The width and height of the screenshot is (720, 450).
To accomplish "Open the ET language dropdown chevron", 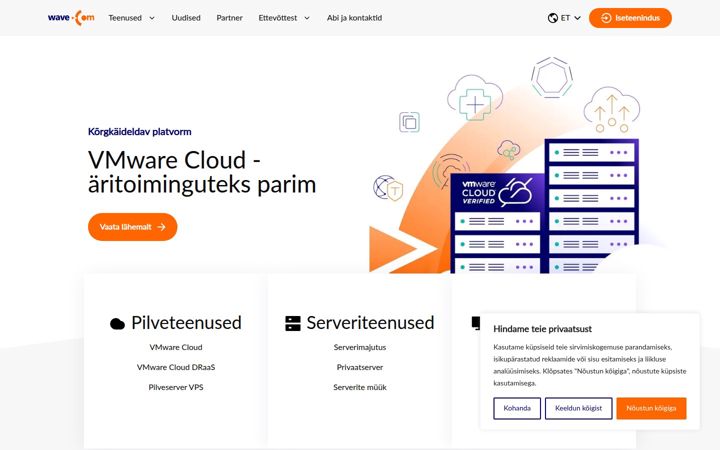I will point(578,18).
